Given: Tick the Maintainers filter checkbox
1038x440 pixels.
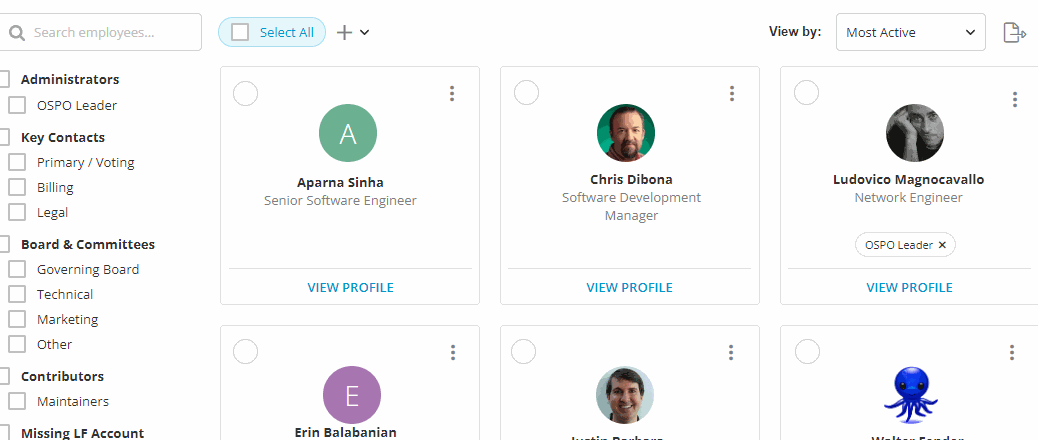Looking at the screenshot, I should (17, 401).
